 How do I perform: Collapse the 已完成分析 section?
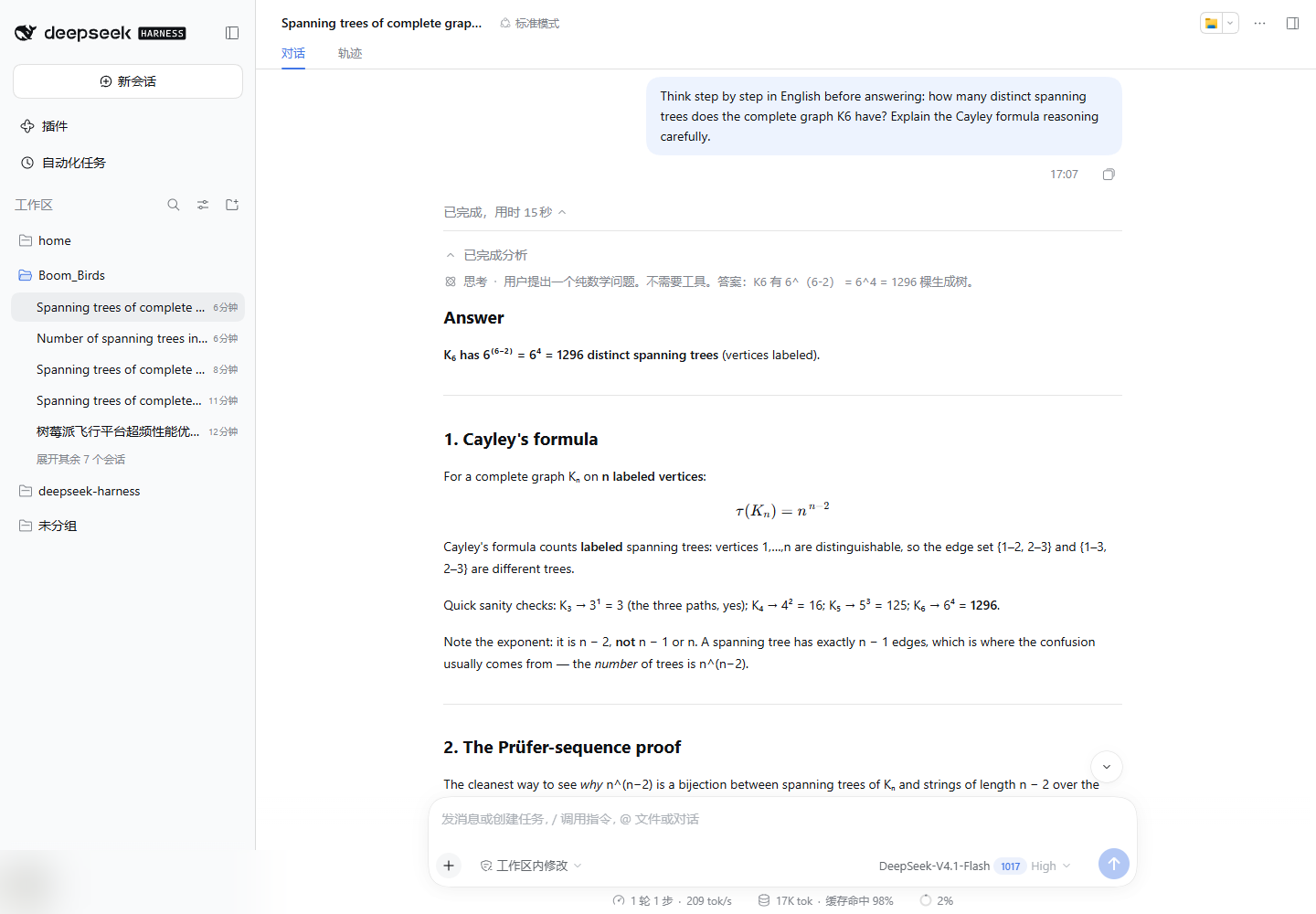click(487, 255)
